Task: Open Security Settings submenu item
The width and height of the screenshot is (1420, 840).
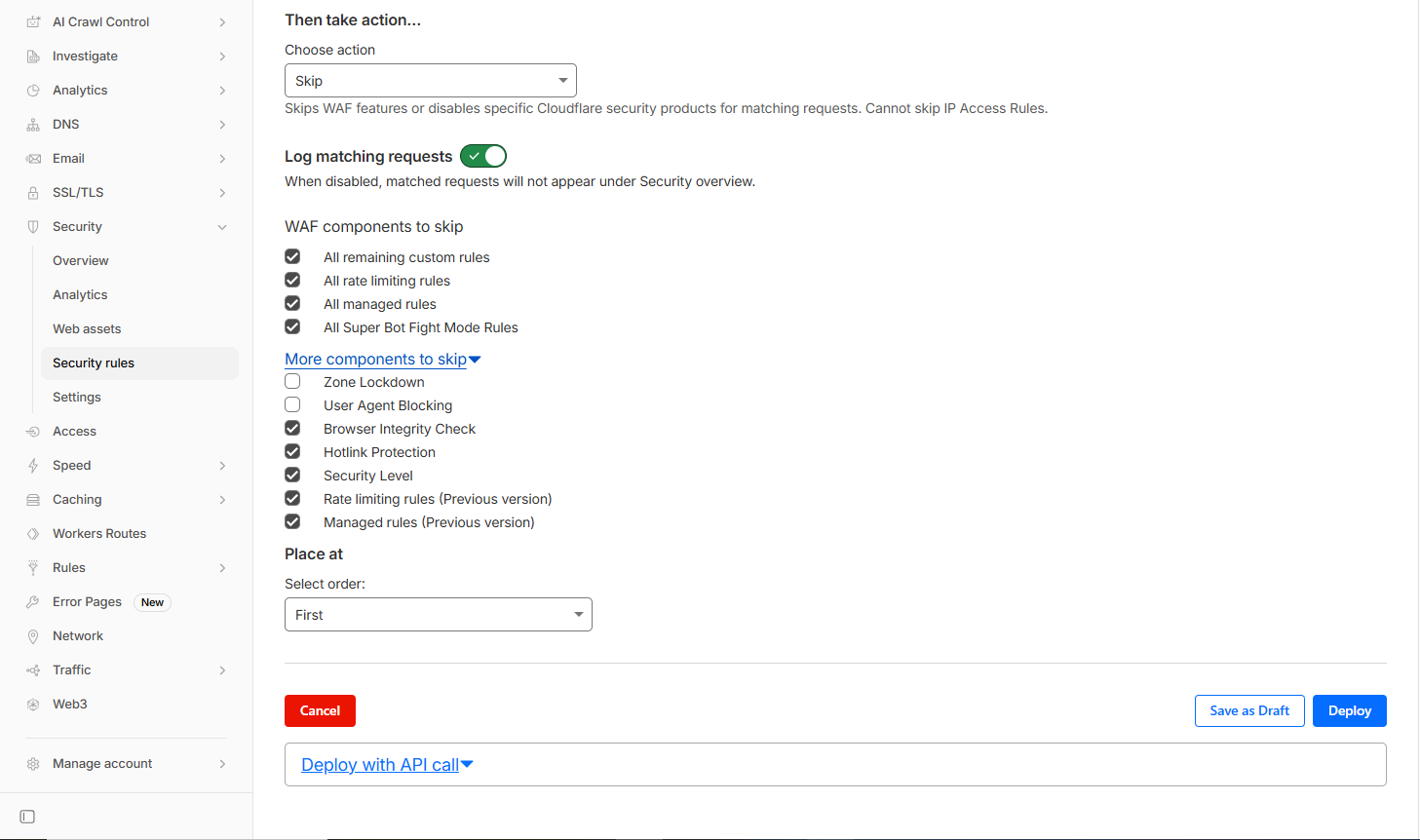Action: click(77, 397)
